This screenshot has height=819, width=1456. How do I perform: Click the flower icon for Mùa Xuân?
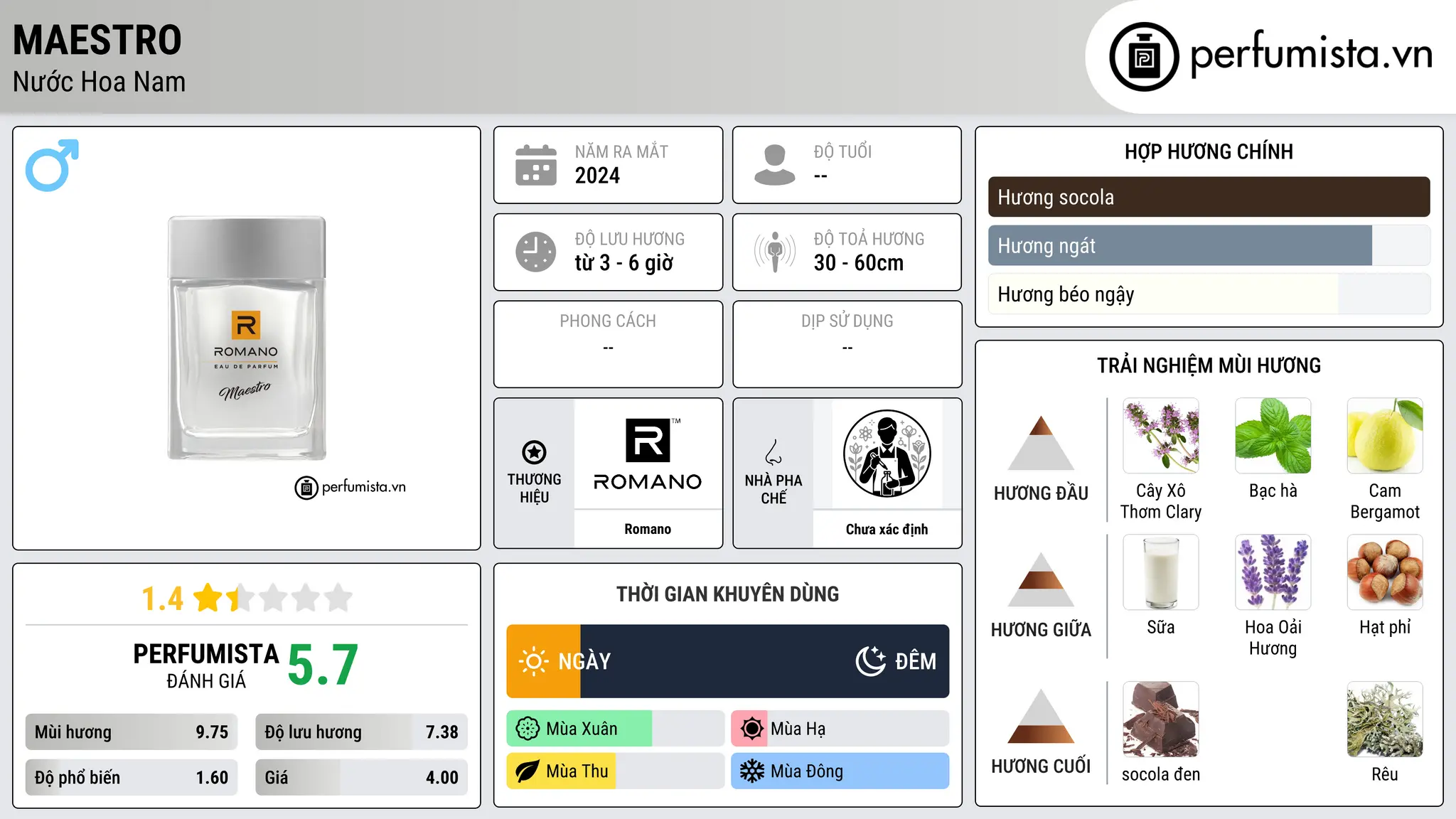pyautogui.click(x=528, y=729)
